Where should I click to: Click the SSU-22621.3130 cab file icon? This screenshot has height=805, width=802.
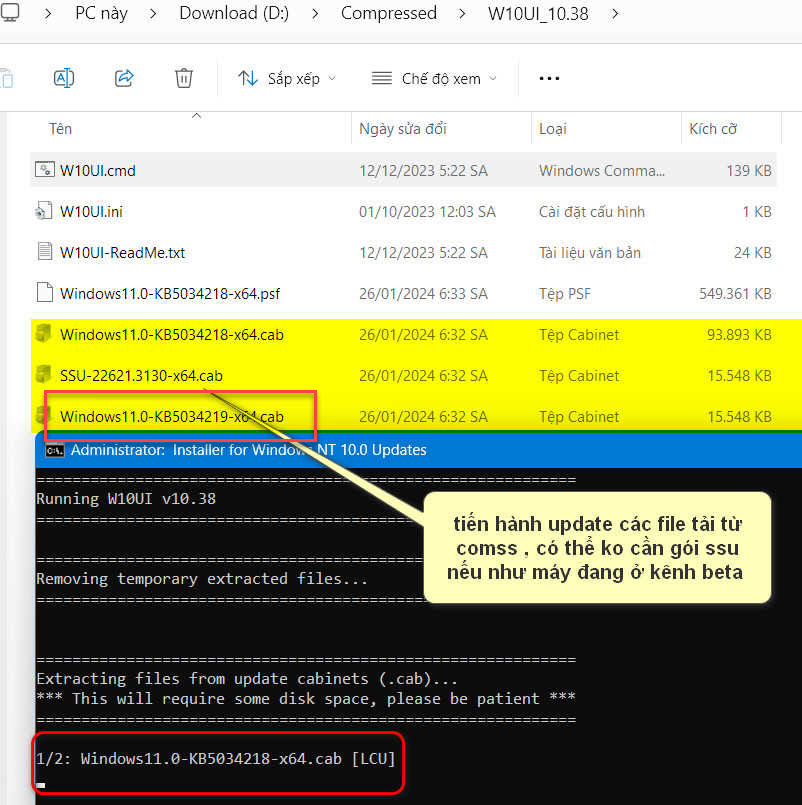click(44, 375)
